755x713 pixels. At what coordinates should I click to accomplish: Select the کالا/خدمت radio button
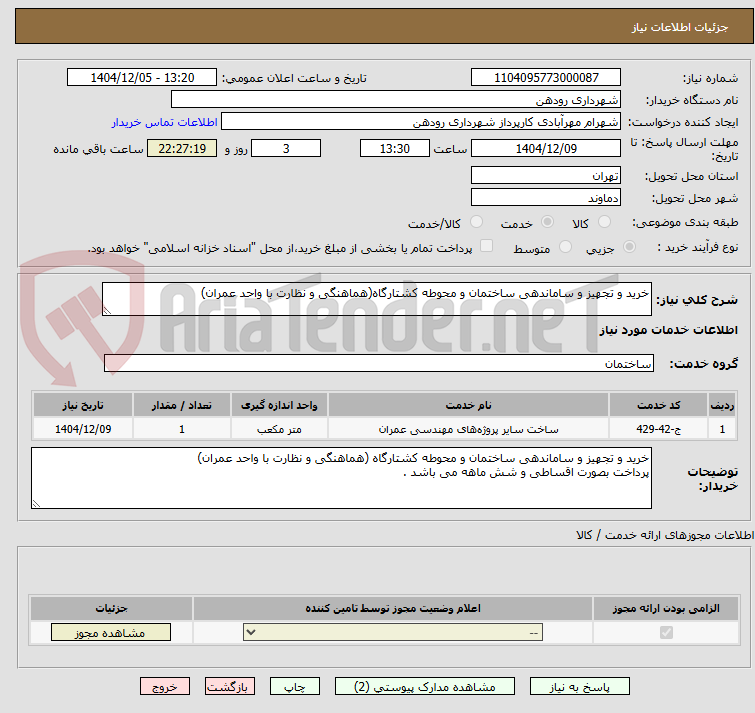coord(476,222)
